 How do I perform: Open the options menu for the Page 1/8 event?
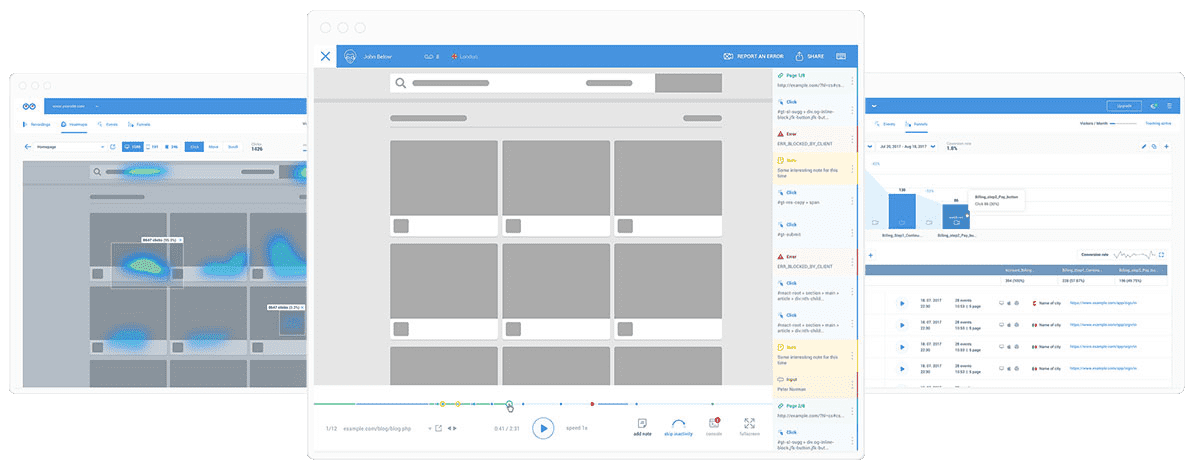852,81
